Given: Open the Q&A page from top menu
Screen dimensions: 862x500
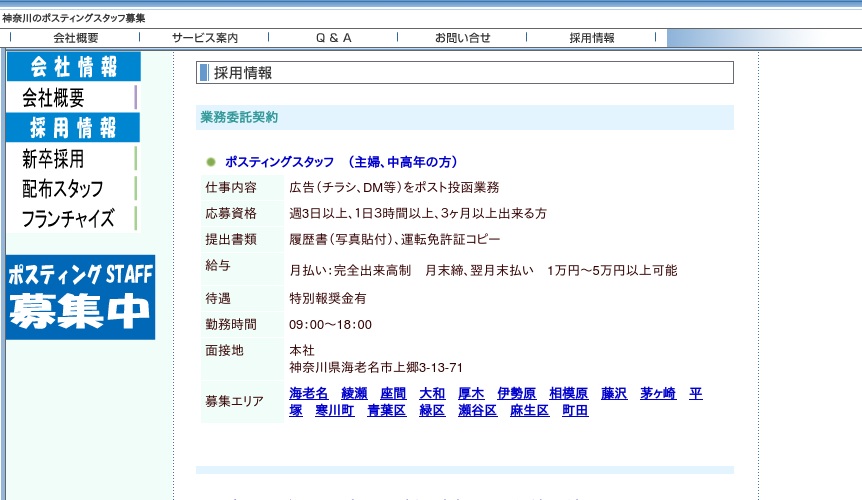Looking at the screenshot, I should (334, 38).
